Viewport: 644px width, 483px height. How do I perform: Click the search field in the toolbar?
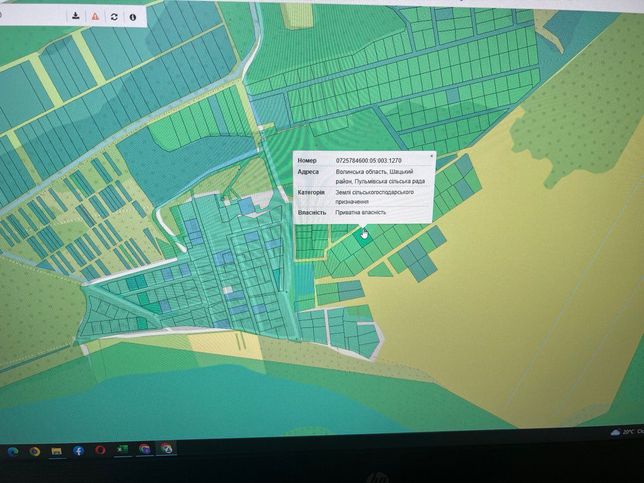[x=33, y=16]
